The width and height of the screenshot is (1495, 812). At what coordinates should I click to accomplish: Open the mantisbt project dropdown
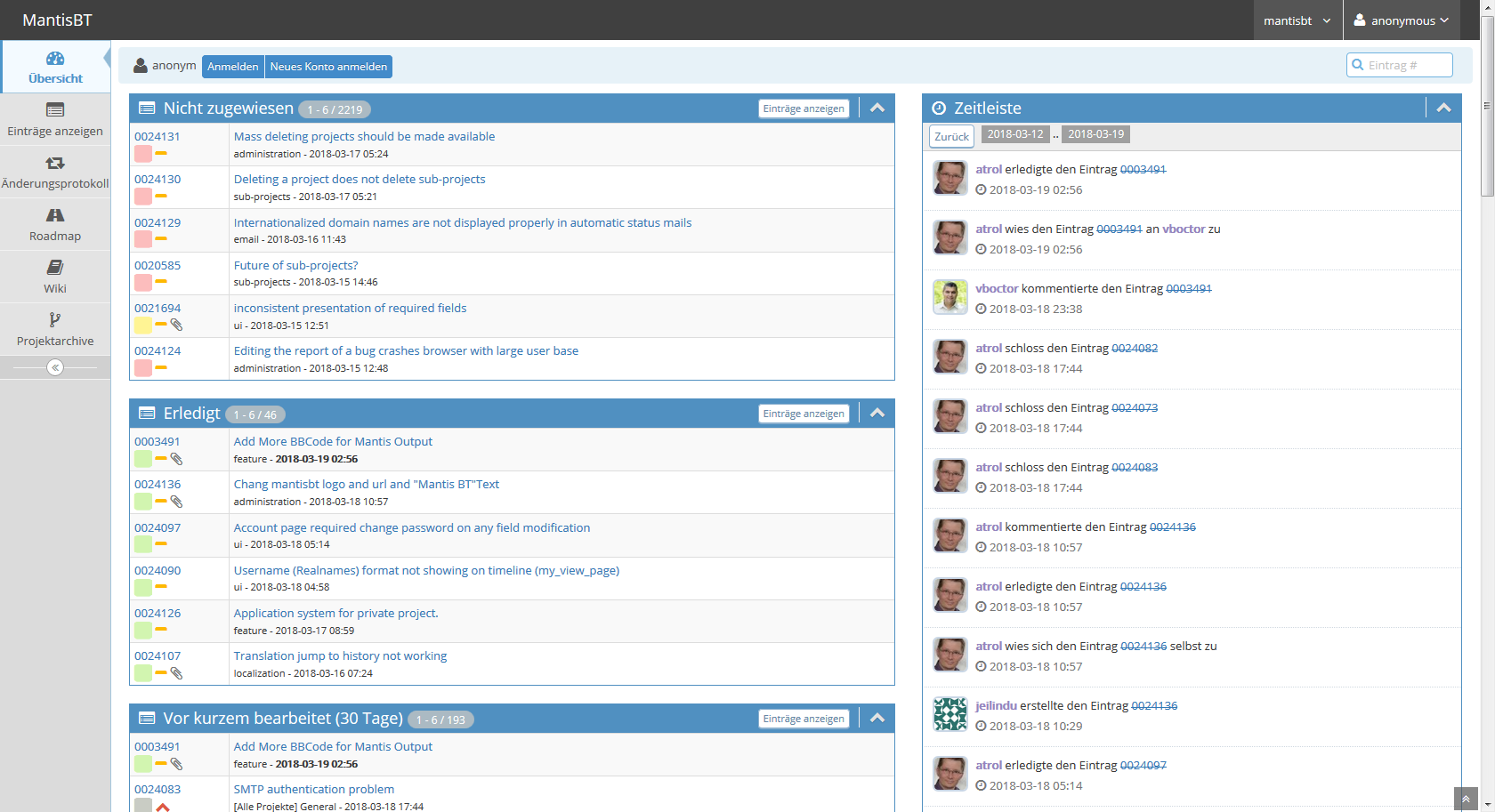[1297, 20]
